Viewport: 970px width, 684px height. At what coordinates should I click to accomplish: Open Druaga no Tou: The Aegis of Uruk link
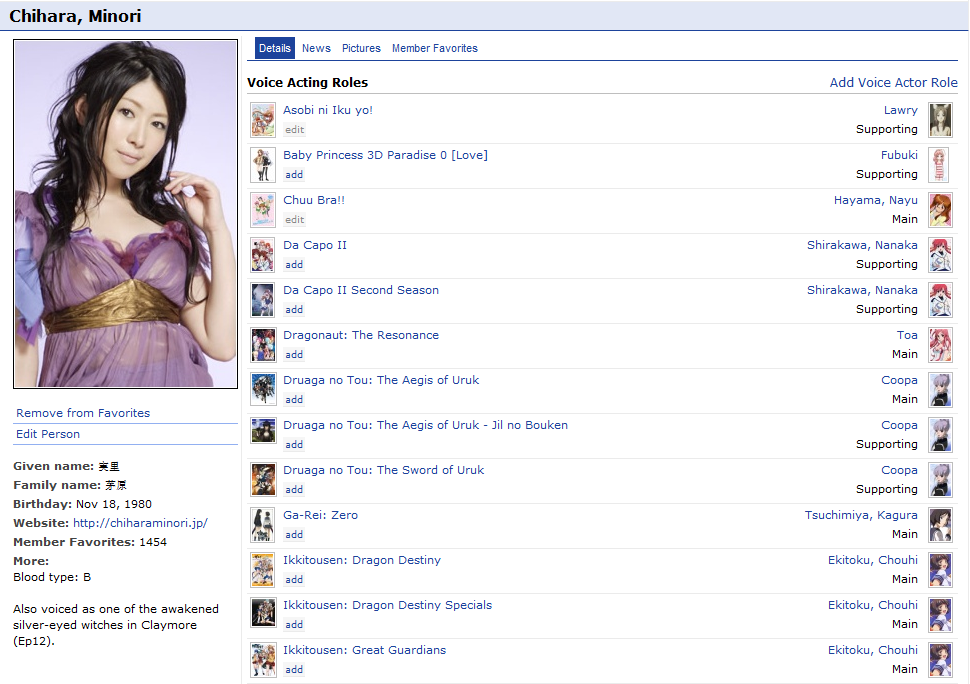point(381,380)
